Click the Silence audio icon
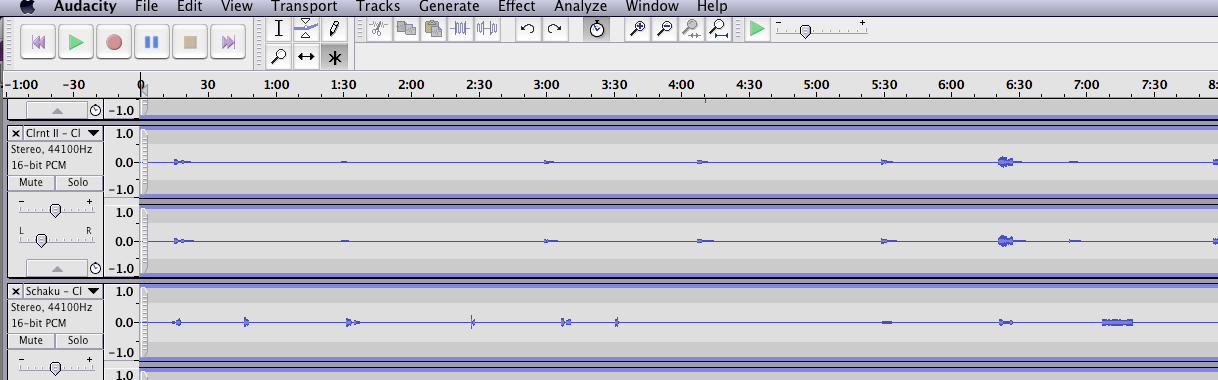 coord(487,29)
